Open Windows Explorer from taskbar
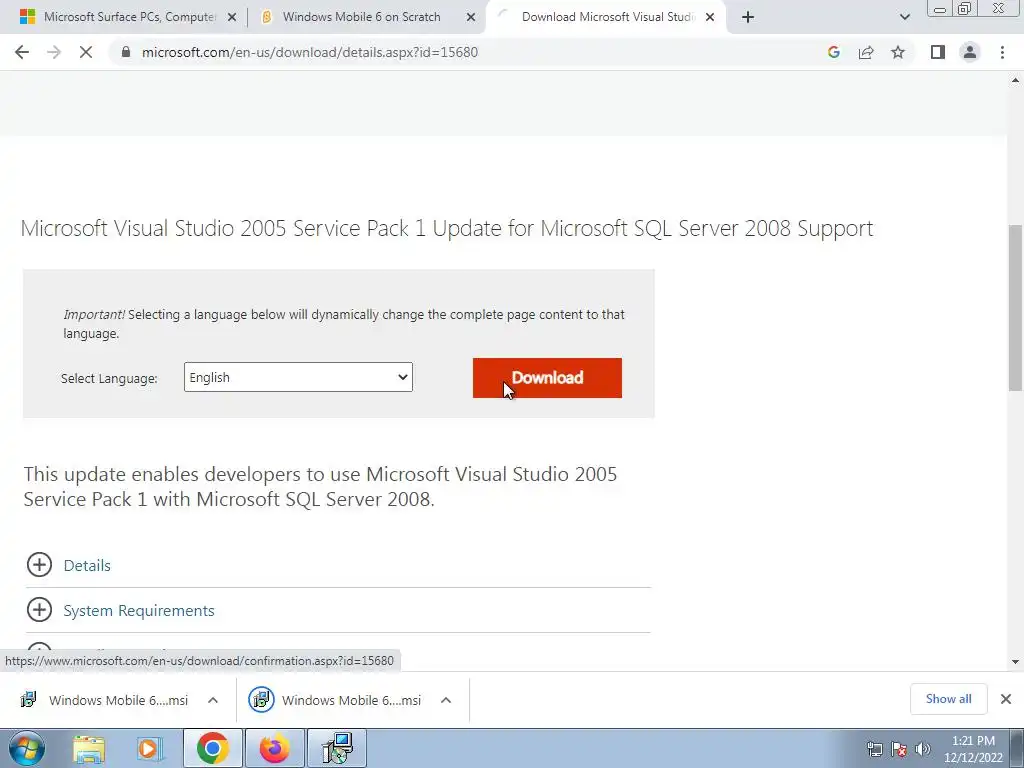The image size is (1024, 768). (x=89, y=748)
